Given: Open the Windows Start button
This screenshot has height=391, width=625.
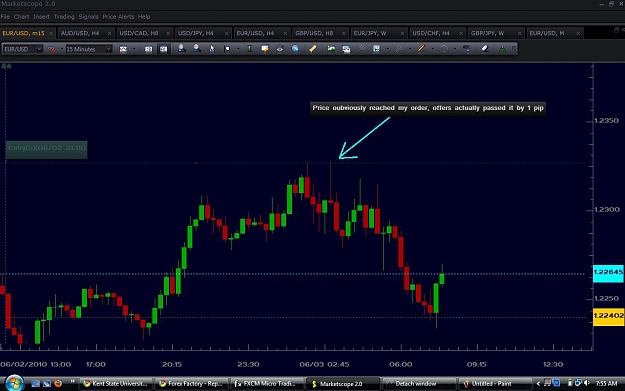Looking at the screenshot, I should point(14,383).
